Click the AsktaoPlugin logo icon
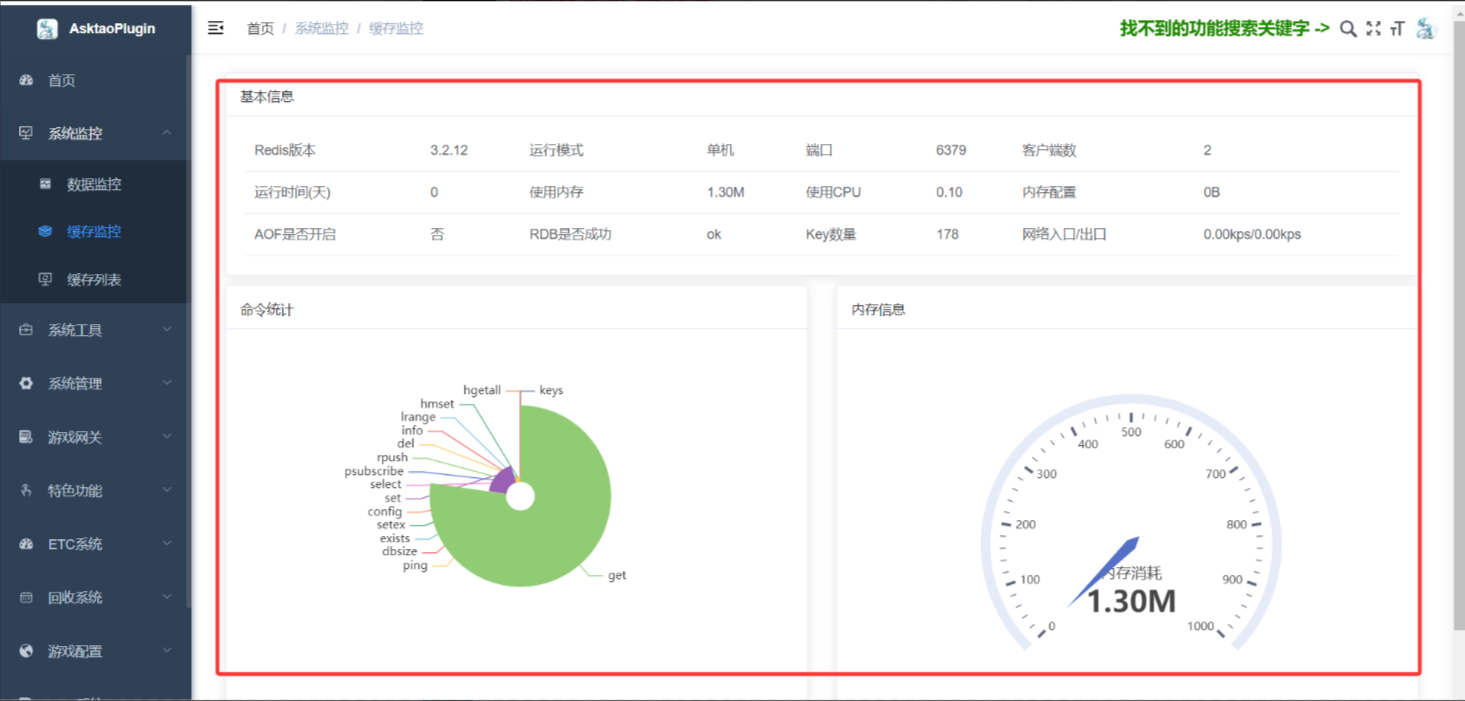This screenshot has height=701, width=1465. tap(47, 29)
